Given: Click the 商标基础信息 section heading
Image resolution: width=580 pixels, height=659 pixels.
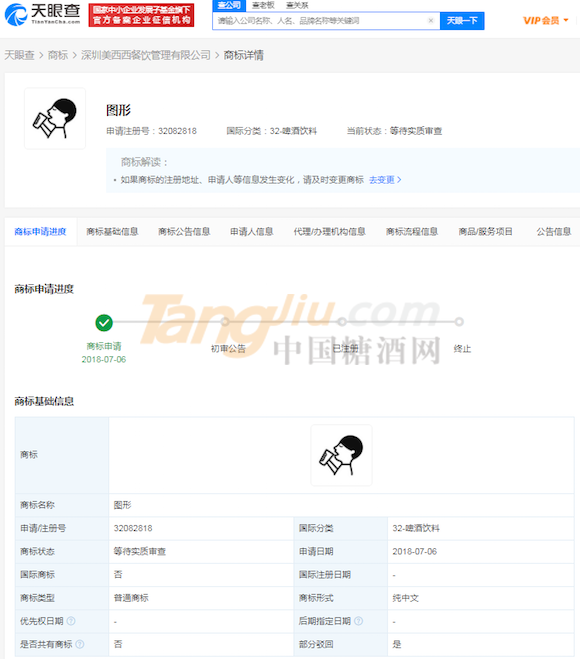Looking at the screenshot, I should click(44, 401).
